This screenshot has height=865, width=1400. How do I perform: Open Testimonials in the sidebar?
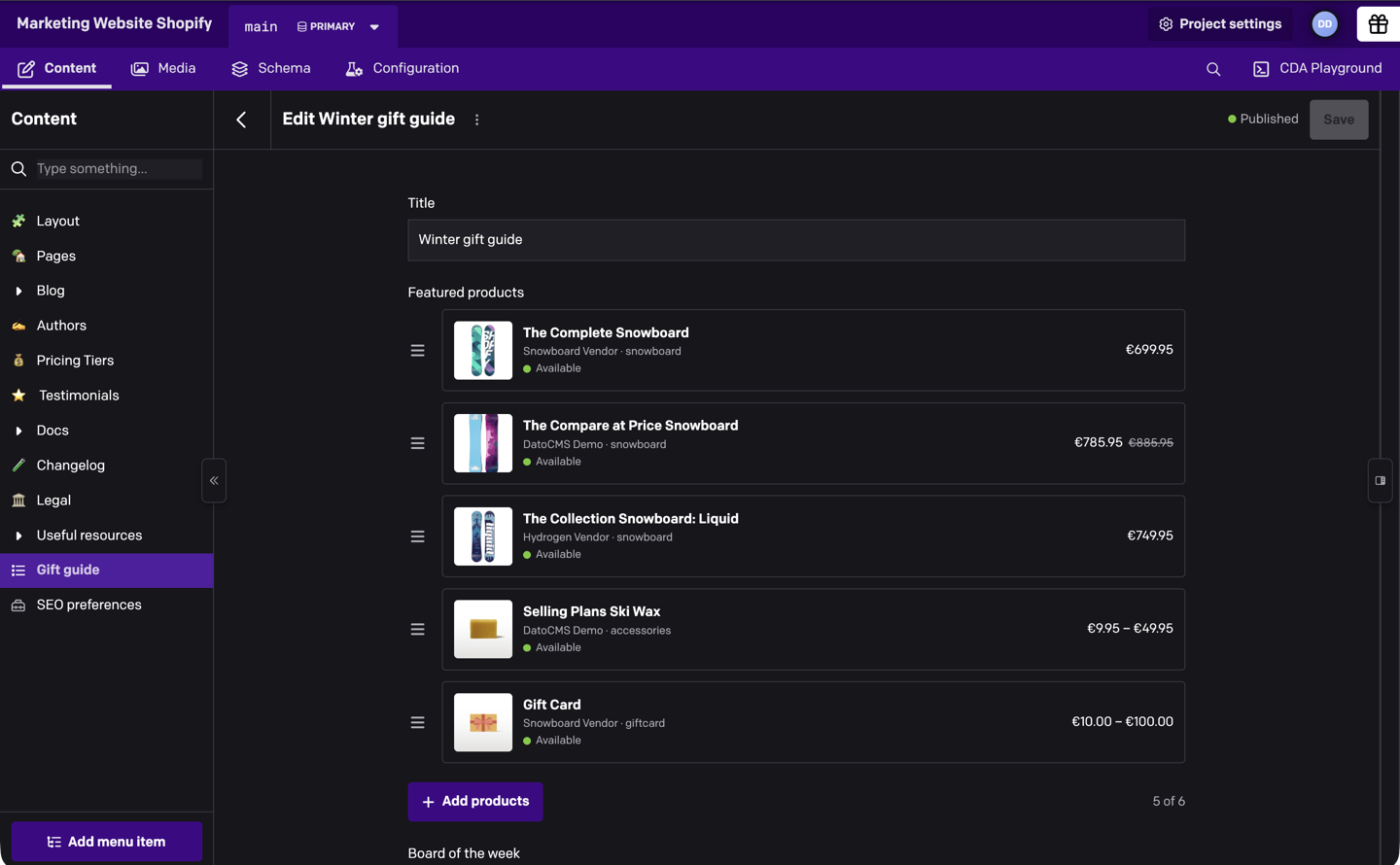(x=107, y=396)
